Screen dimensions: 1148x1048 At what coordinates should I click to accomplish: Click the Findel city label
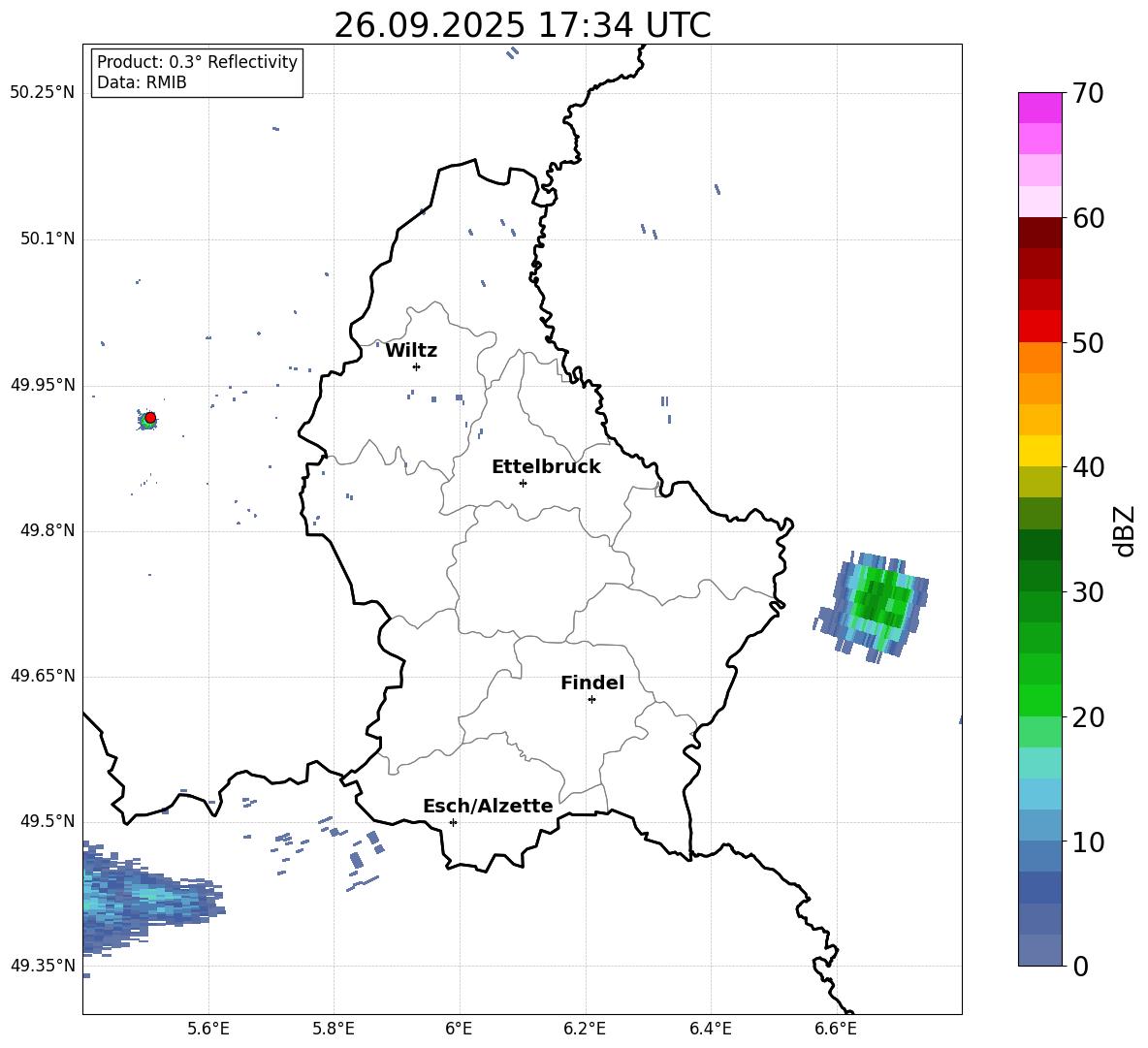point(592,683)
